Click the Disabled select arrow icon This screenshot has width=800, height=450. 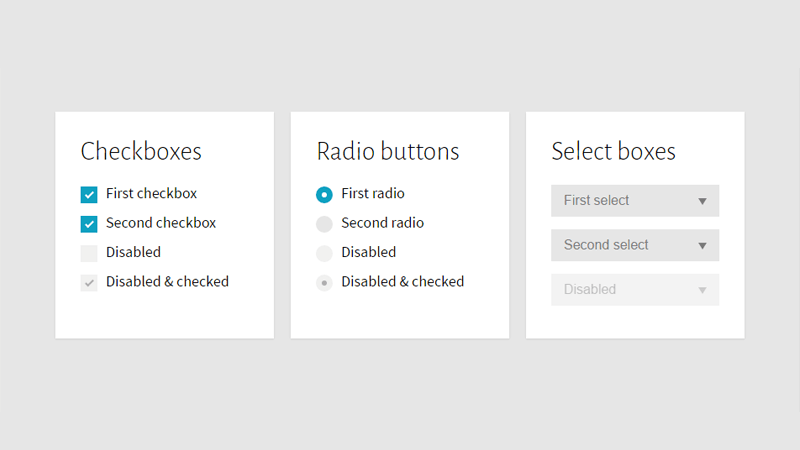702,290
